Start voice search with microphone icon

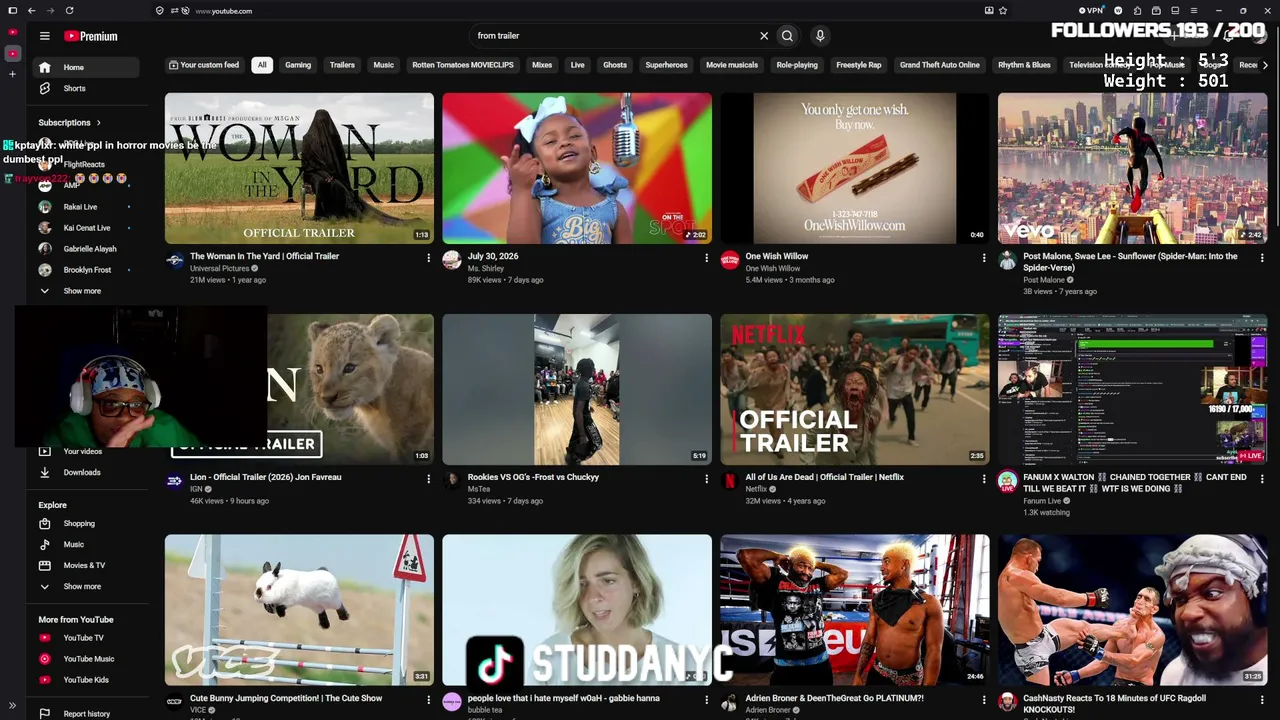pos(820,36)
